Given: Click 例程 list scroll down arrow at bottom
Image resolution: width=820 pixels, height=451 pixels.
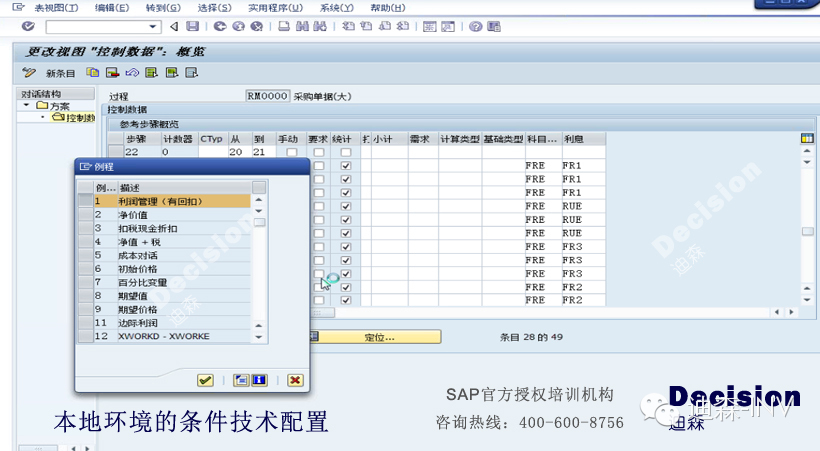Looking at the screenshot, I should [x=259, y=337].
